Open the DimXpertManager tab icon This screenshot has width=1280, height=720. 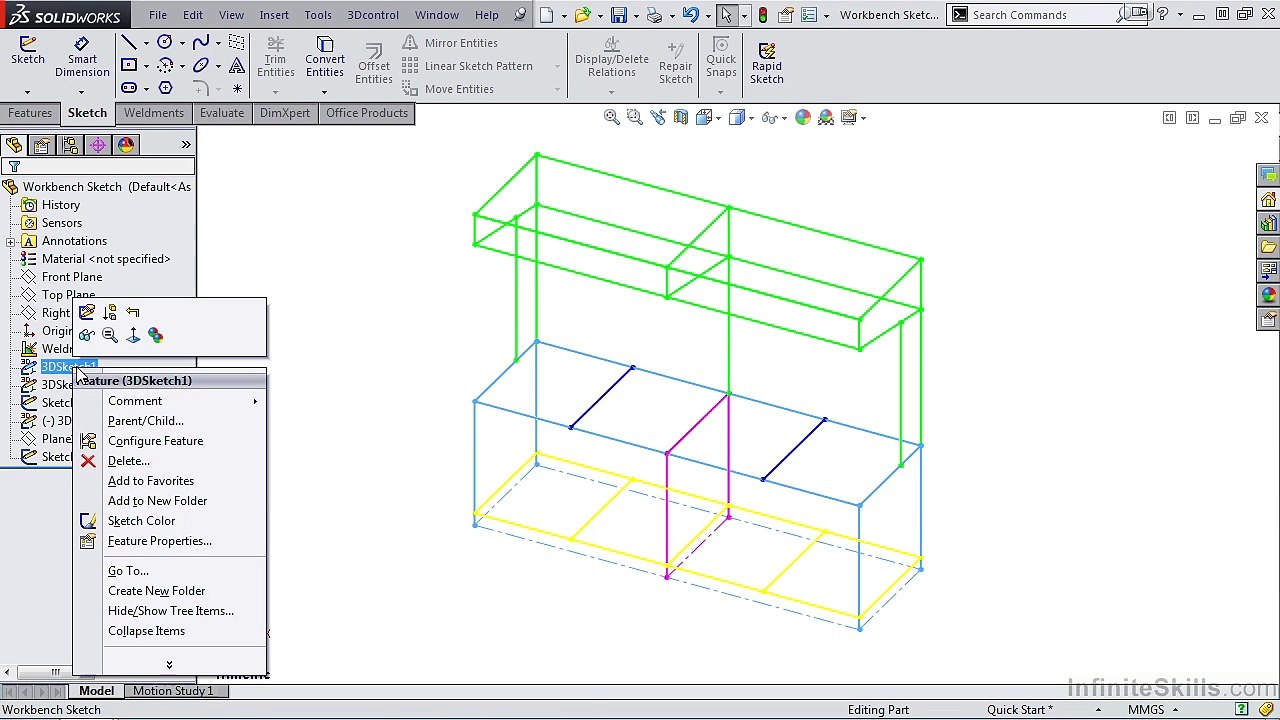click(98, 145)
